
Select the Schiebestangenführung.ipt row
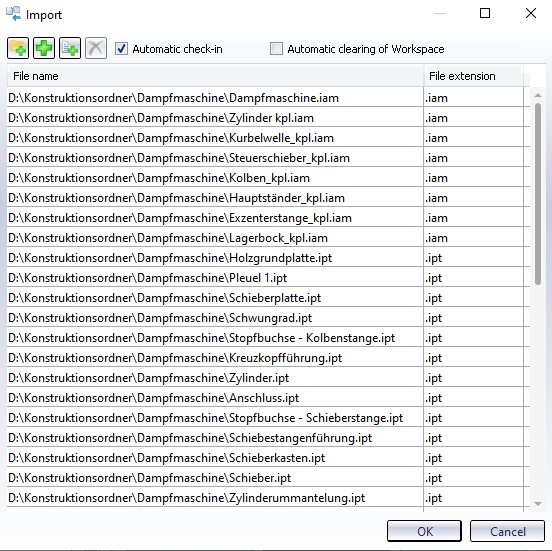268,438
